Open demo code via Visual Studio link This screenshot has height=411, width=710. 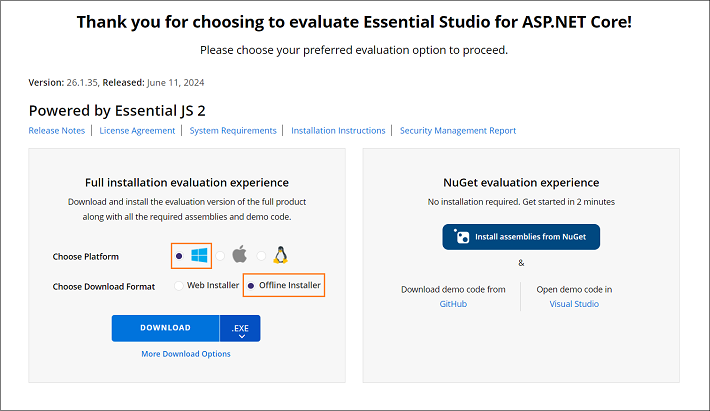tap(574, 304)
